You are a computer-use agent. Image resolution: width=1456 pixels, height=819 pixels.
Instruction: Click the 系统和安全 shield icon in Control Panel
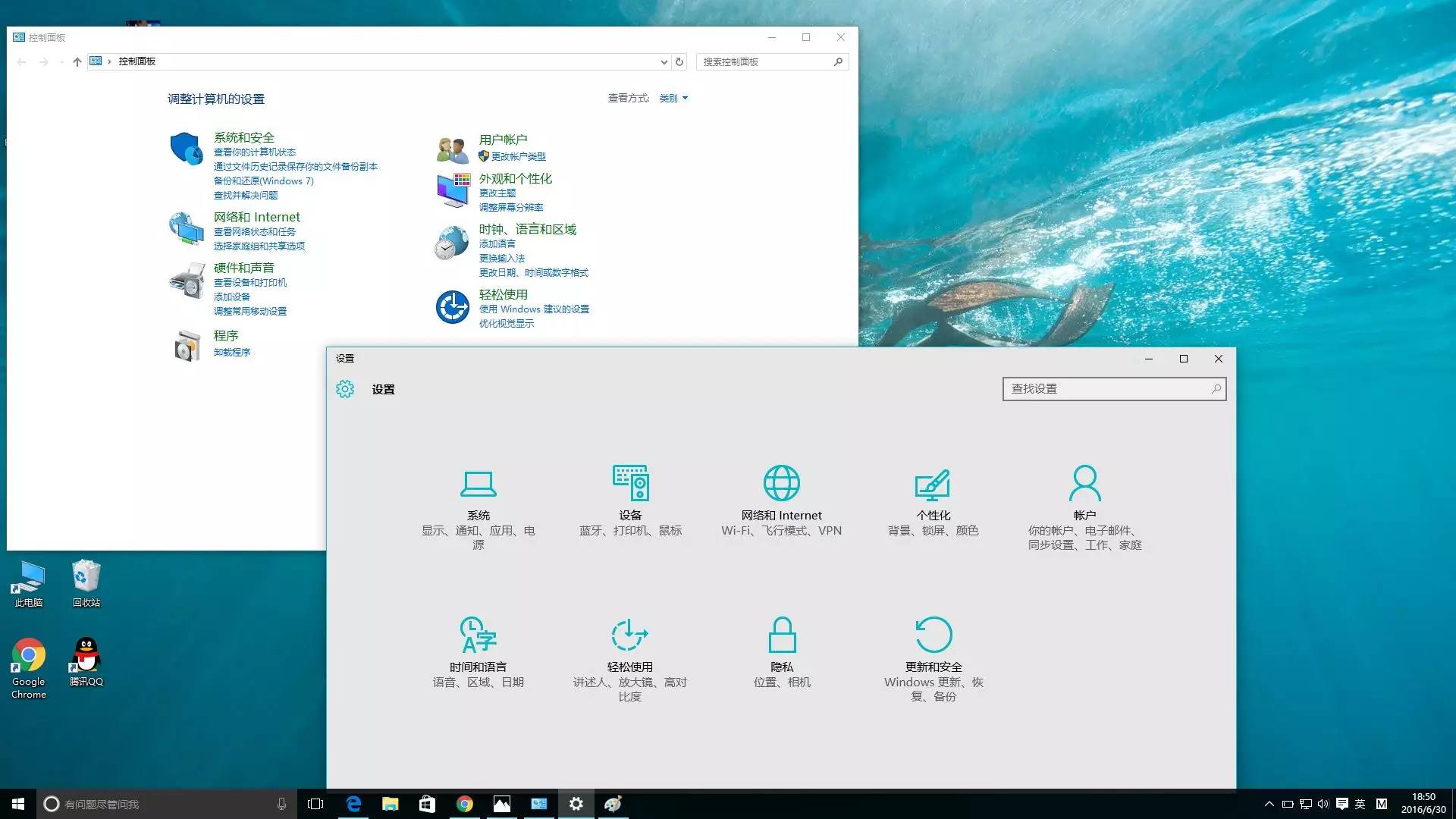[x=186, y=148]
